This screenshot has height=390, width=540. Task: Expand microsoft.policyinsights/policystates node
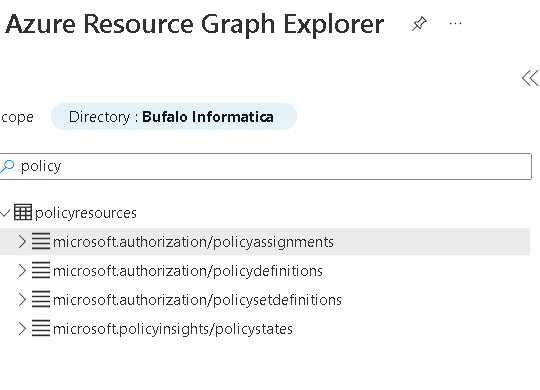22,329
